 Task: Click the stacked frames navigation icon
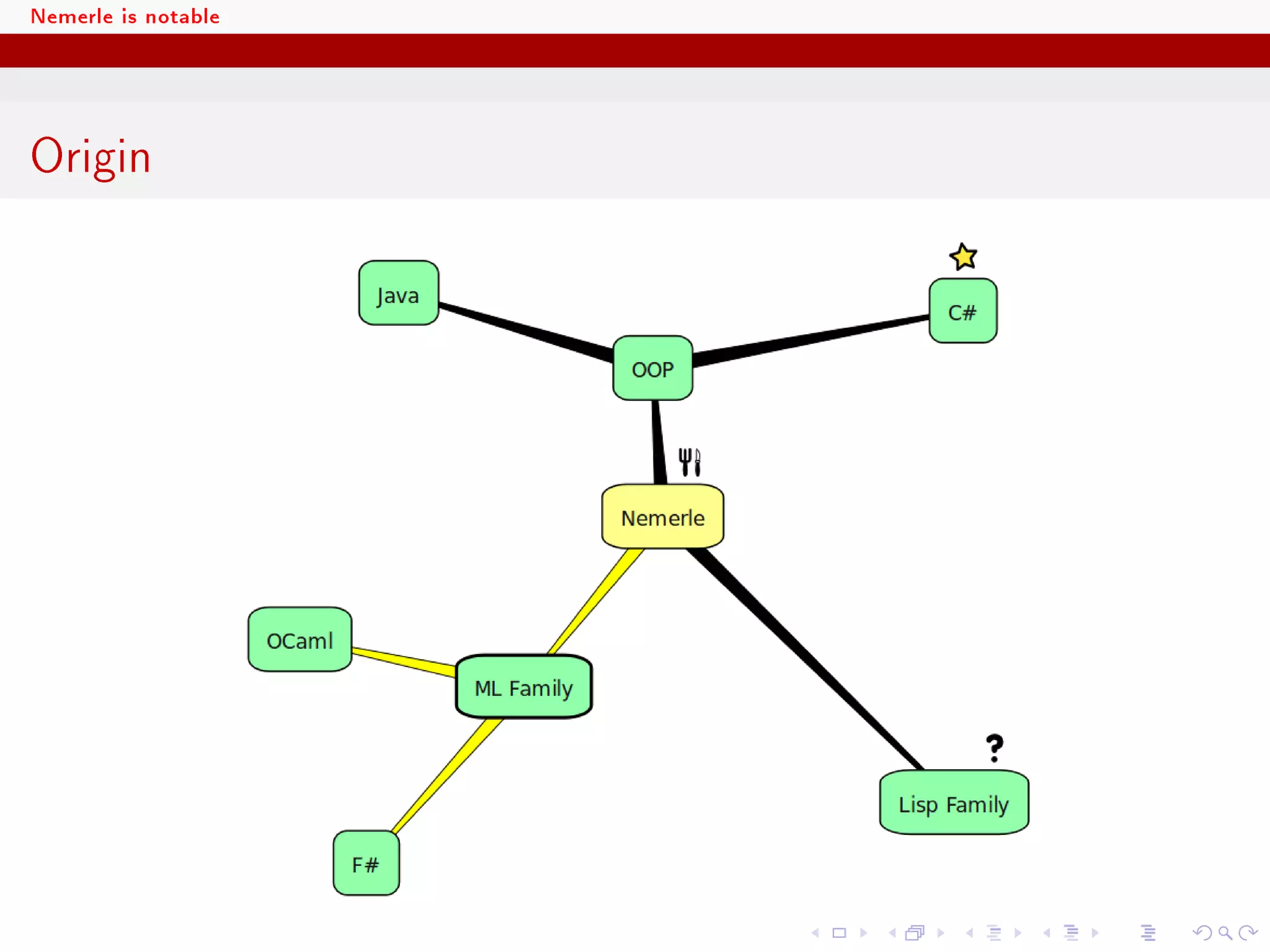coord(915,933)
